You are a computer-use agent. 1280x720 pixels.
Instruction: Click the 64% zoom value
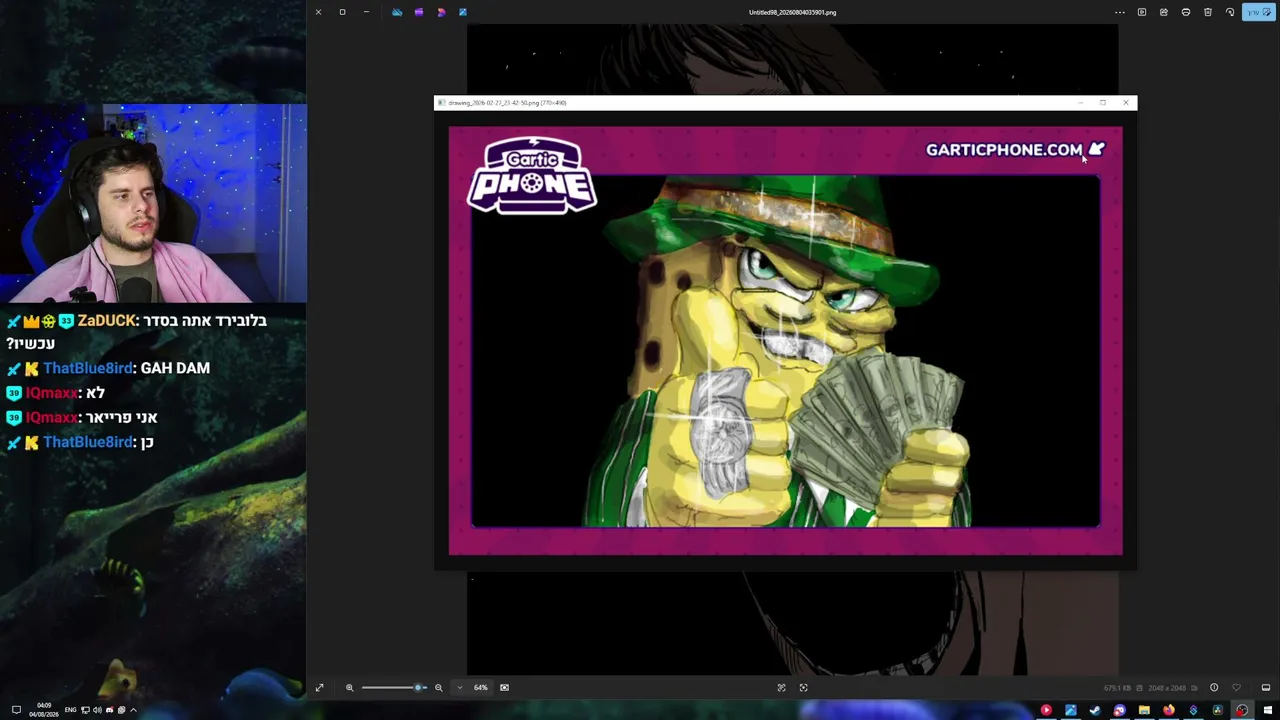click(481, 688)
